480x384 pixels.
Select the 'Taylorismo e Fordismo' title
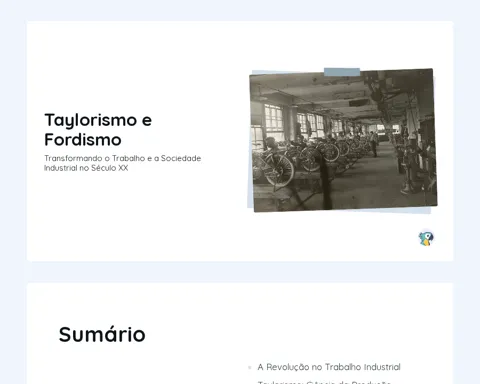(x=98, y=130)
